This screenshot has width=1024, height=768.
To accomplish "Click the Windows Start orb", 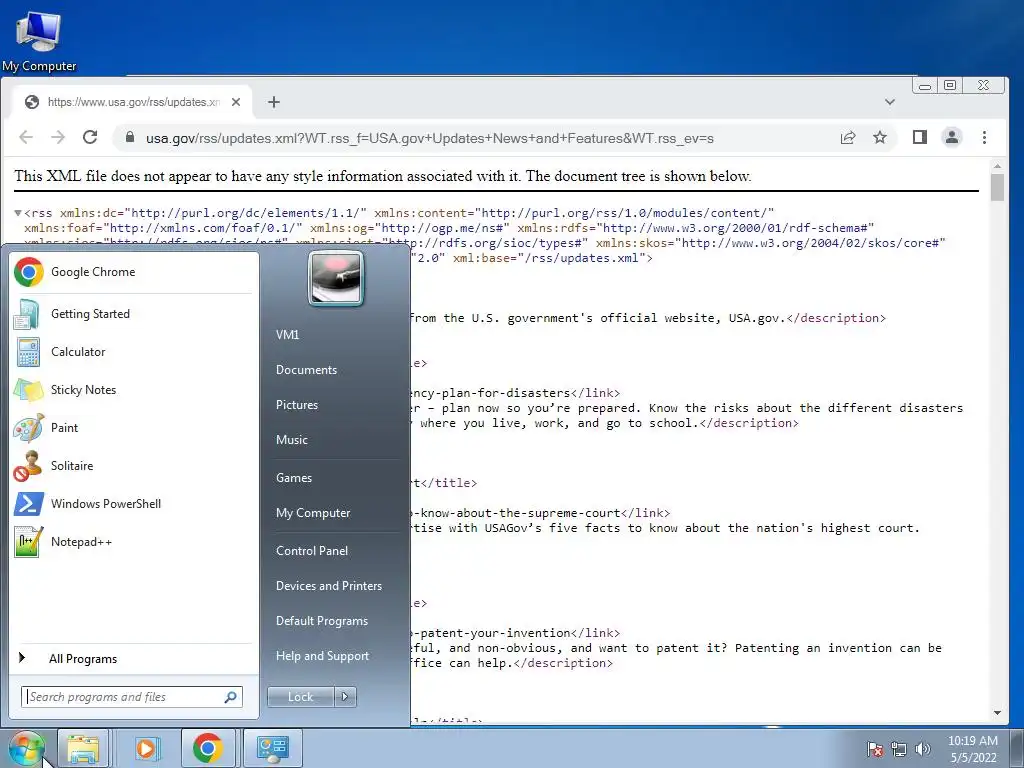I will (26, 749).
